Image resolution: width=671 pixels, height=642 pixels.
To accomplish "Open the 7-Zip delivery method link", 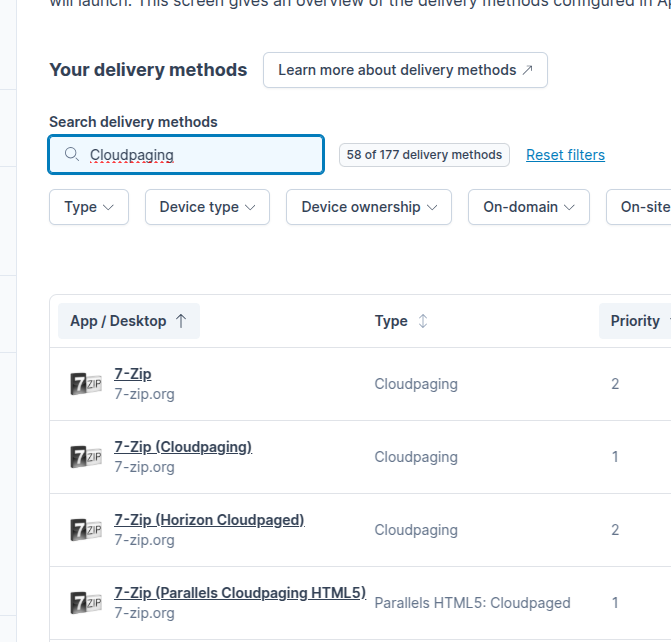I will 133,374.
